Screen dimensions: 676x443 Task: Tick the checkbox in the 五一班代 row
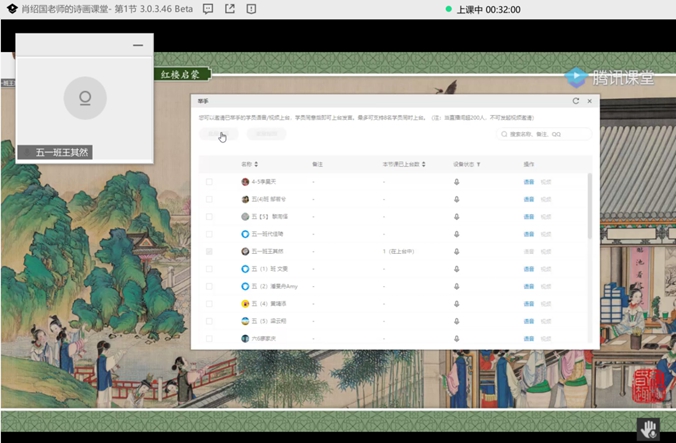pyautogui.click(x=209, y=234)
